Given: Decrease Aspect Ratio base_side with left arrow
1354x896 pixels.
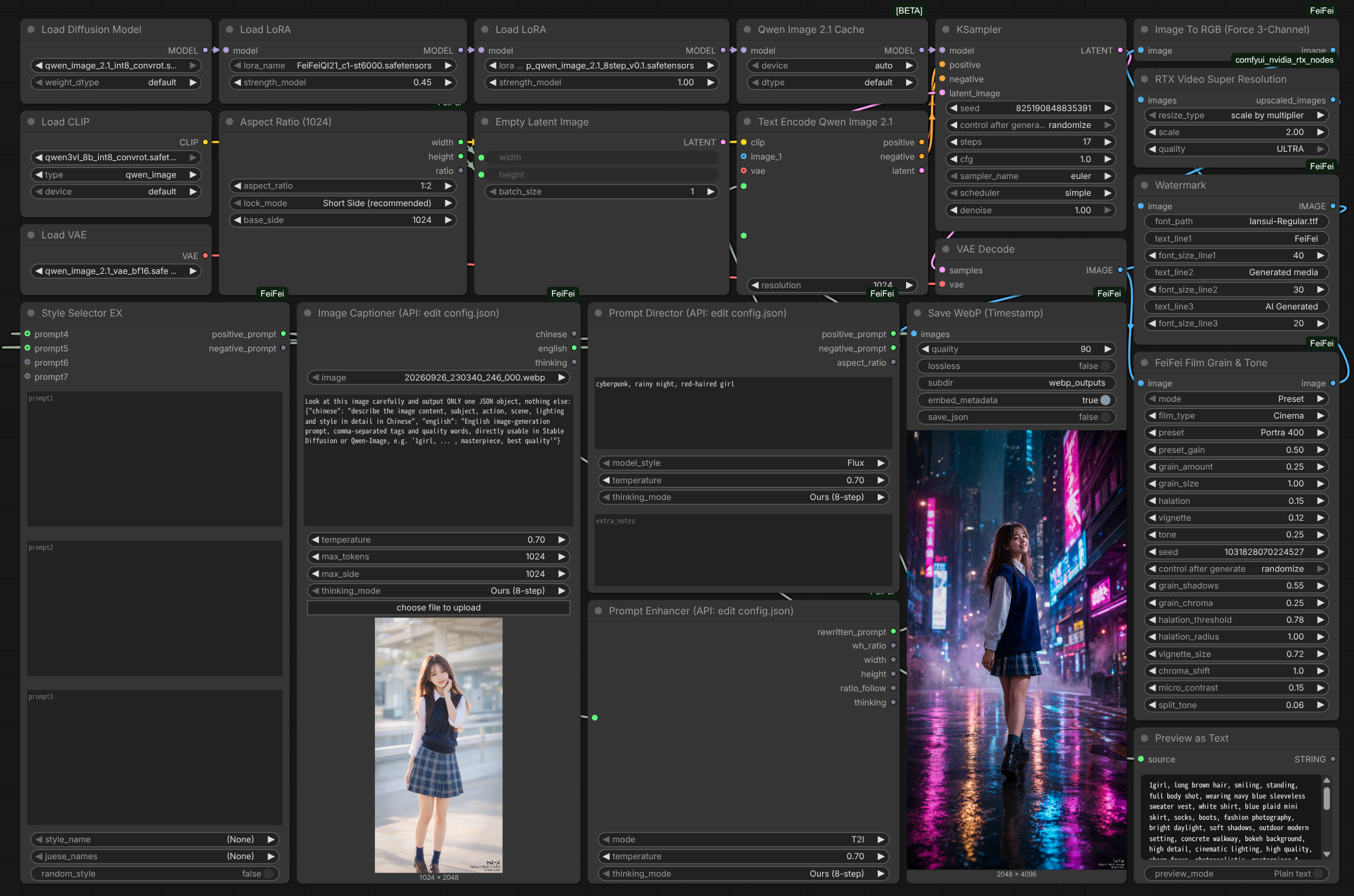Looking at the screenshot, I should click(237, 220).
